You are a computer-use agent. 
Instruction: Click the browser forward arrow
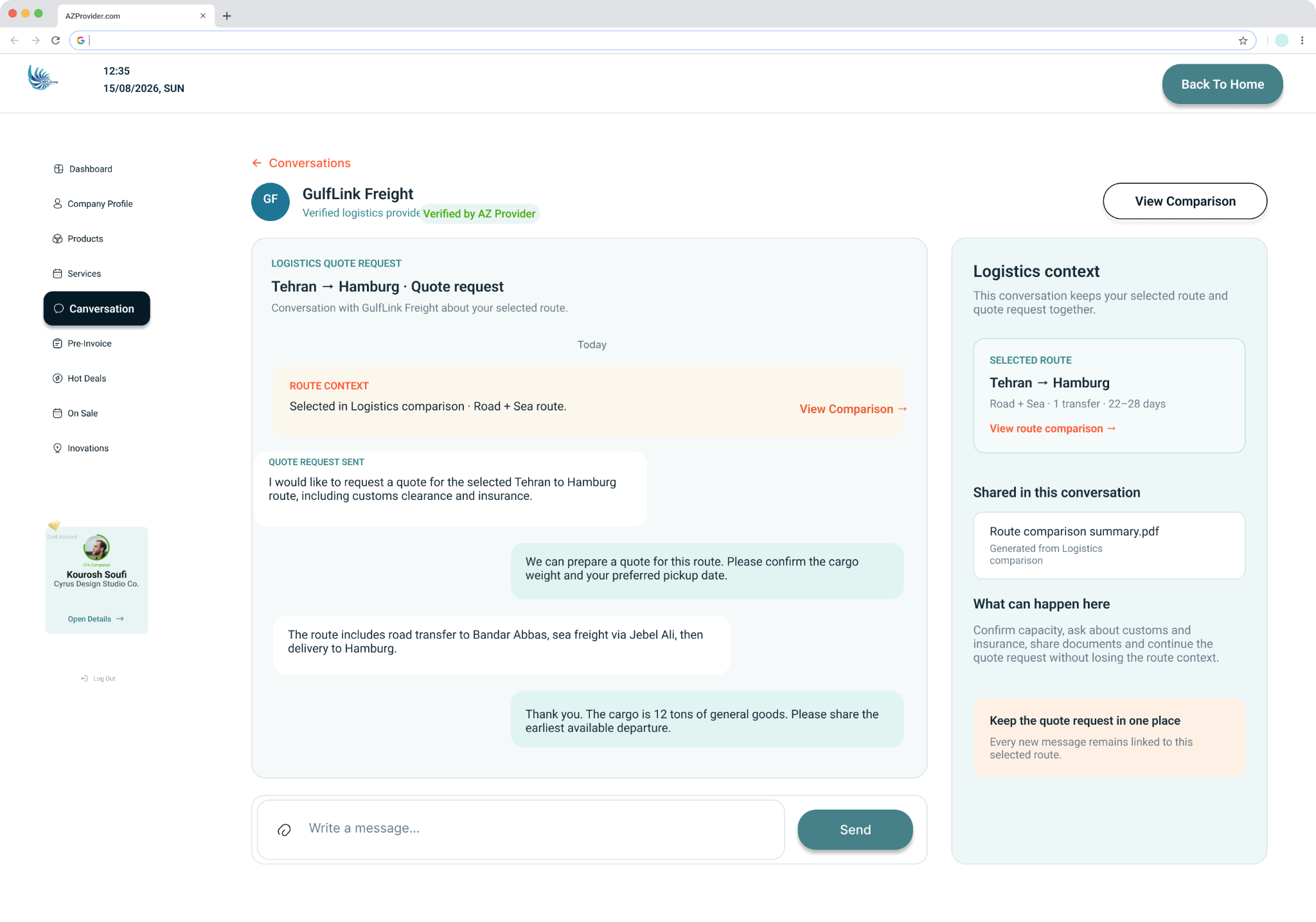coord(35,40)
